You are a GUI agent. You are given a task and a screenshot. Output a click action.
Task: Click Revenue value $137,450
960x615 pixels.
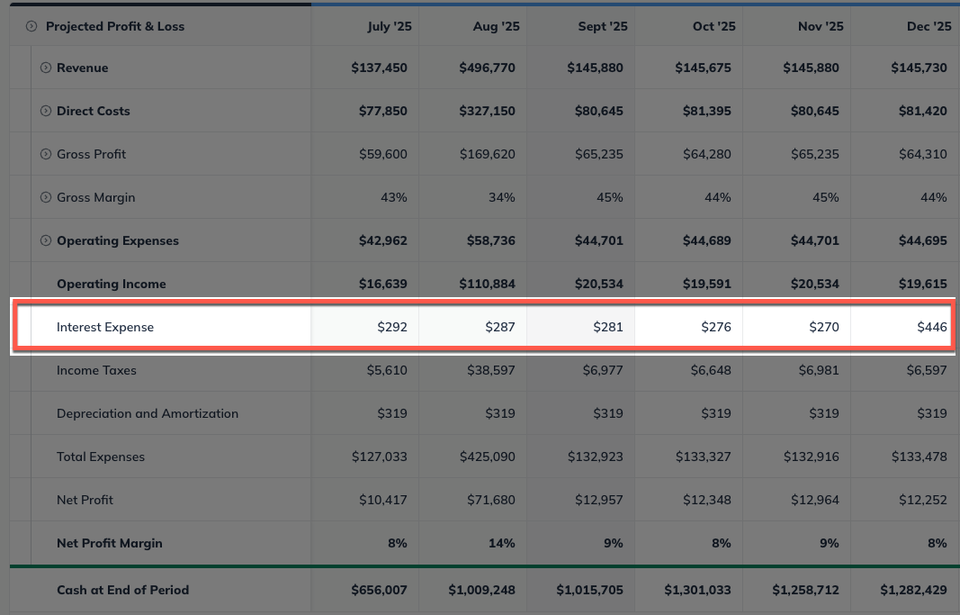(x=379, y=68)
